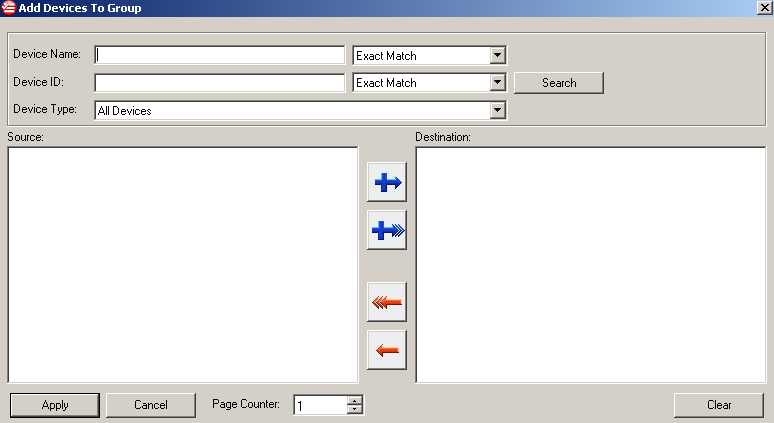Image resolution: width=774 pixels, height=423 pixels.
Task: Click the Clear button
Action: click(719, 405)
